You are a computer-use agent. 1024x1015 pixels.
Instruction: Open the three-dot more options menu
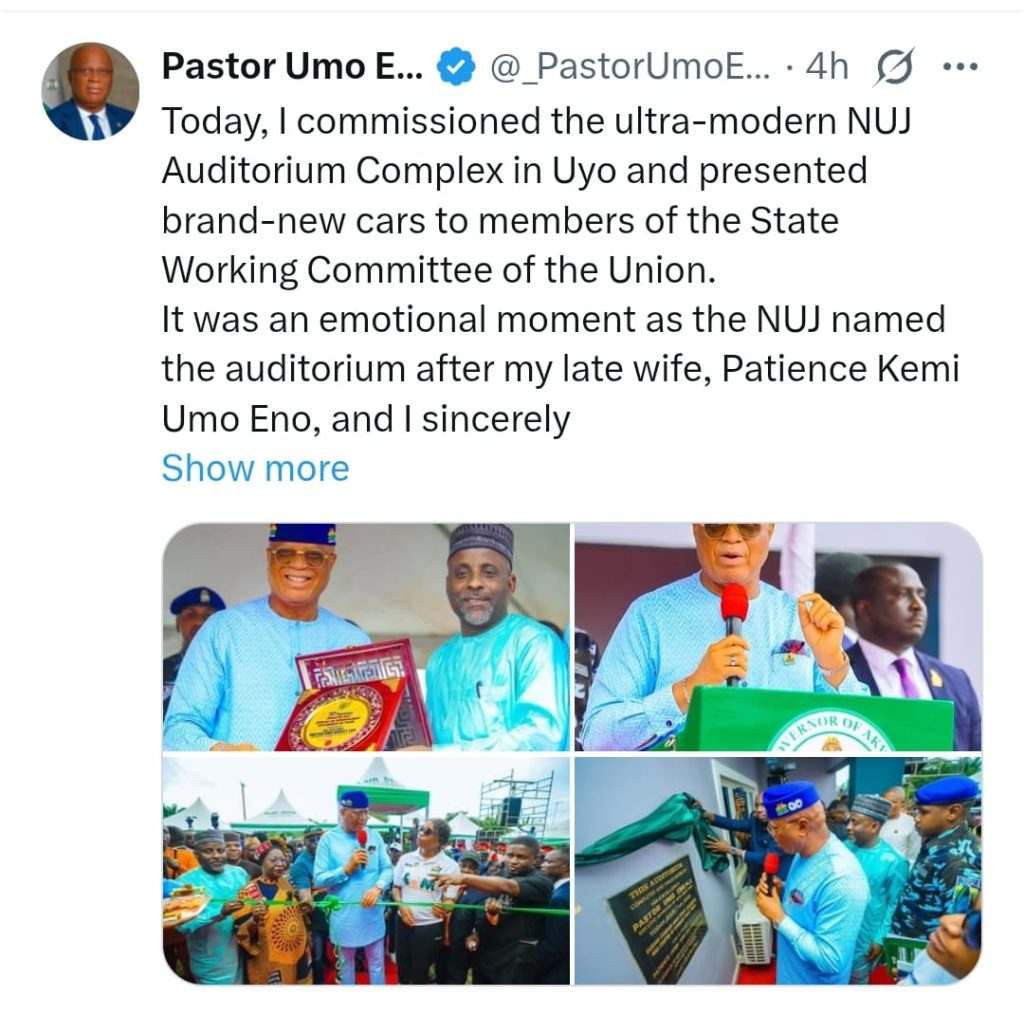coord(961,66)
